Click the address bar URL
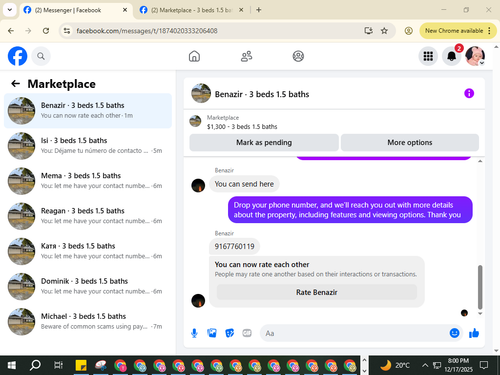This screenshot has width=500, height=375. (147, 31)
